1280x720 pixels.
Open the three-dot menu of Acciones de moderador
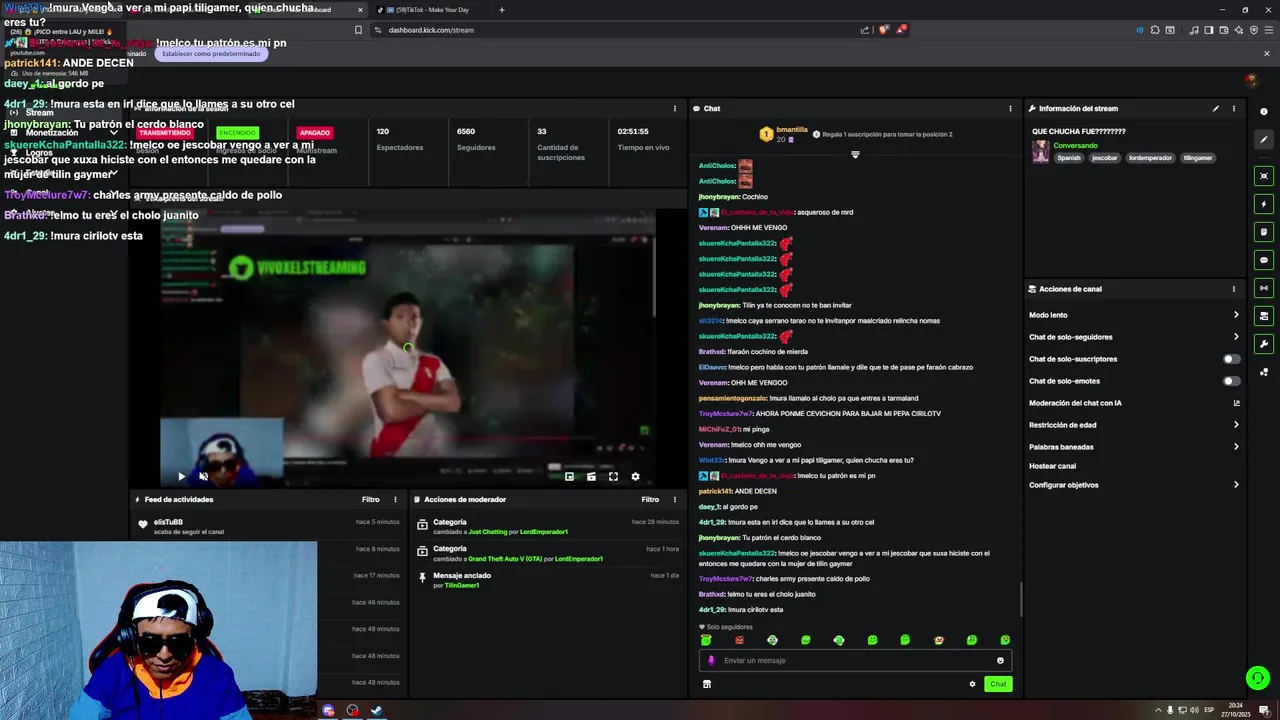click(x=675, y=499)
